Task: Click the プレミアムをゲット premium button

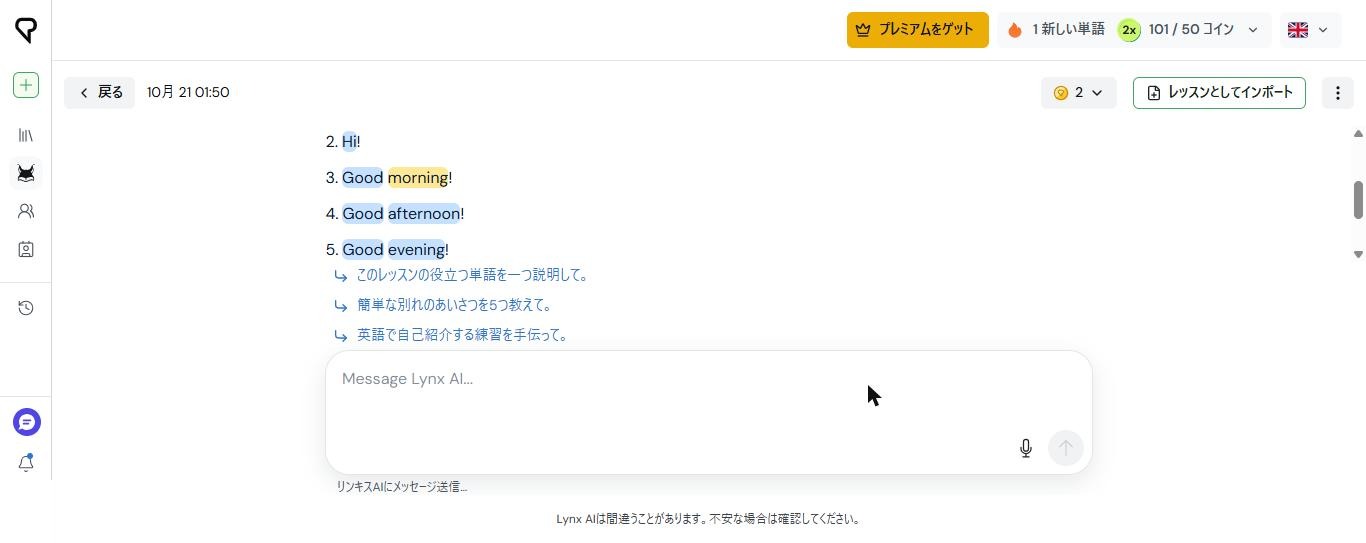Action: click(918, 30)
